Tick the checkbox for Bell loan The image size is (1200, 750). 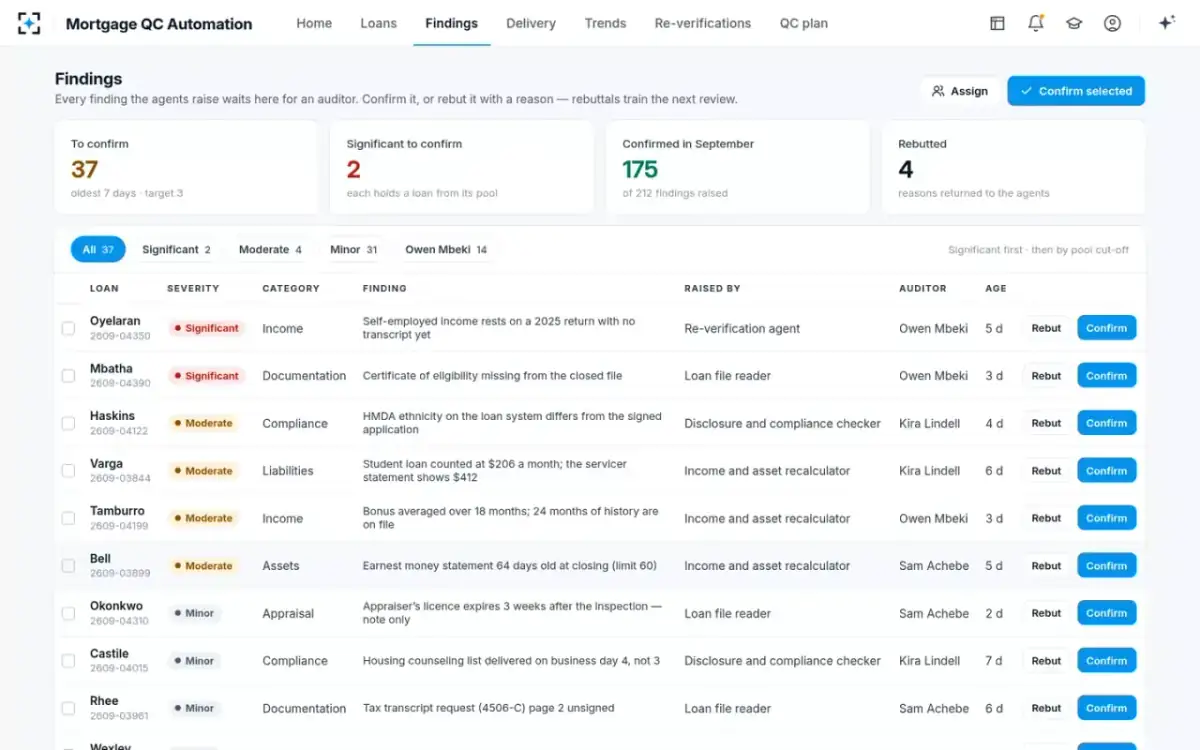pyautogui.click(x=68, y=566)
